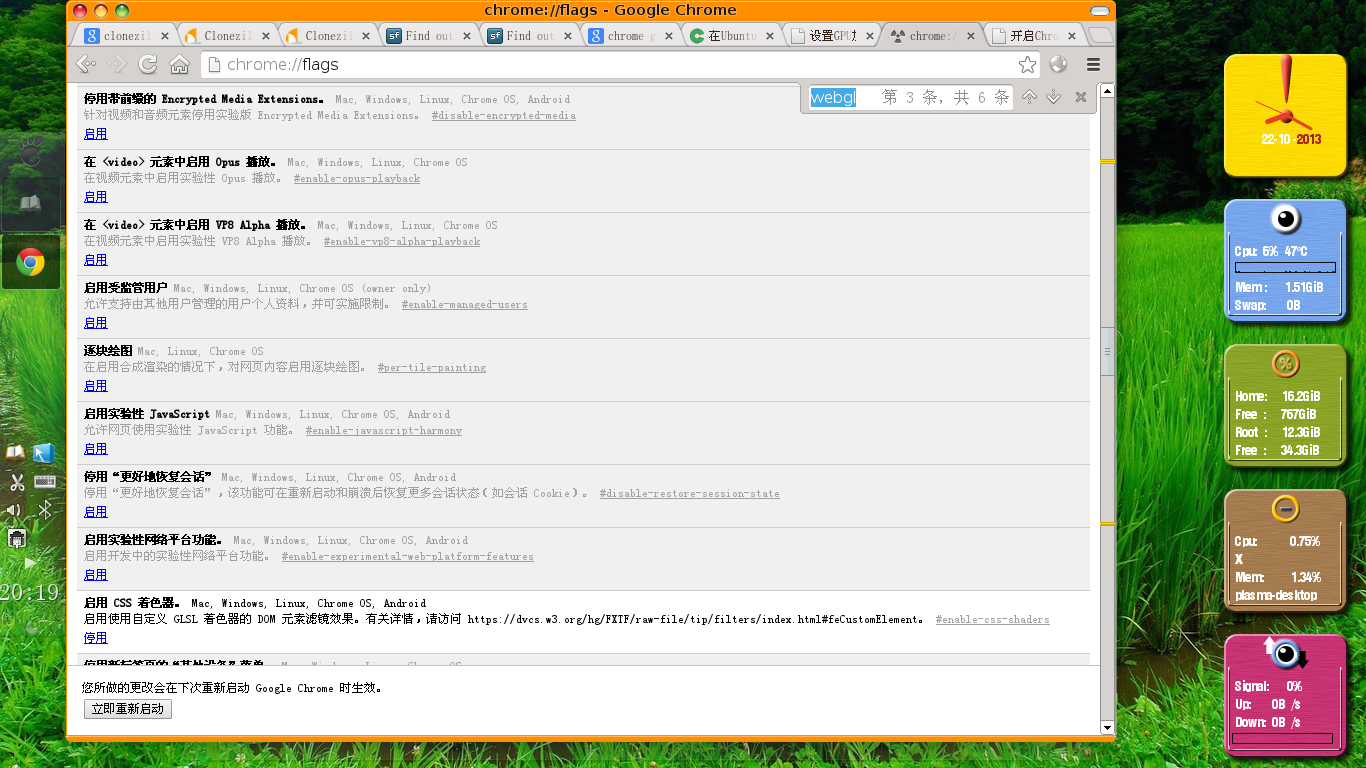Image resolution: width=1366 pixels, height=768 pixels.
Task: Open the Klipper scissors tray icon
Action: pyautogui.click(x=17, y=482)
